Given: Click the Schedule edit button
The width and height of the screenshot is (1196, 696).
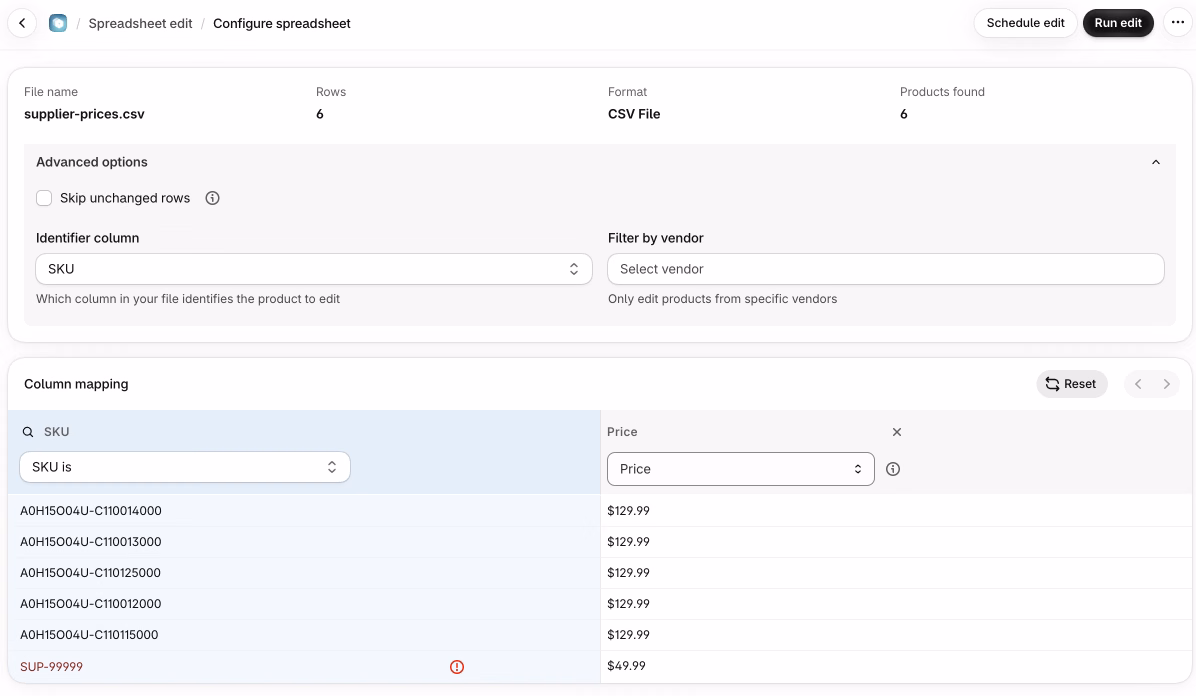Looking at the screenshot, I should click(x=1025, y=23).
